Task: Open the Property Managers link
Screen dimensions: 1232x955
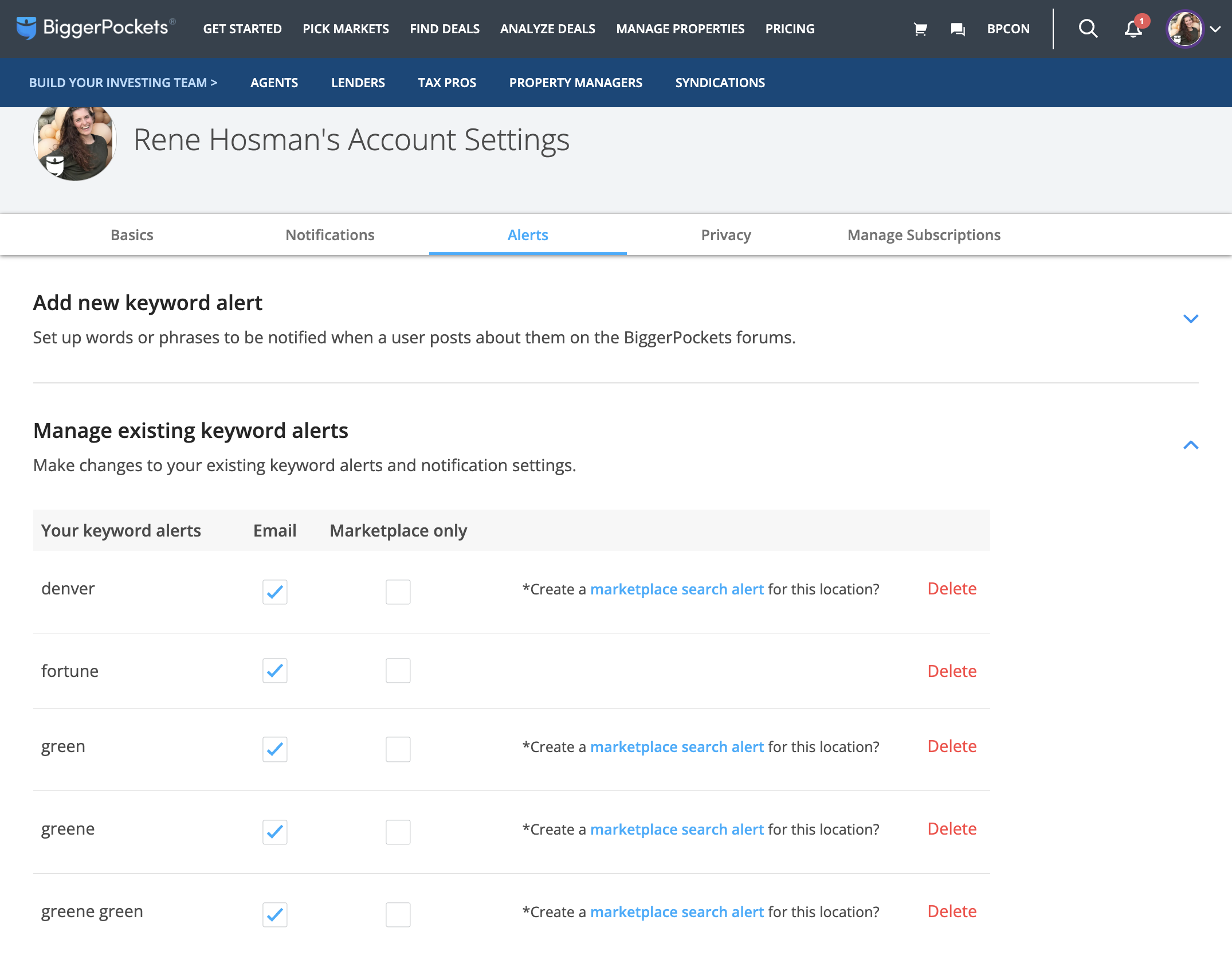Action: click(575, 83)
